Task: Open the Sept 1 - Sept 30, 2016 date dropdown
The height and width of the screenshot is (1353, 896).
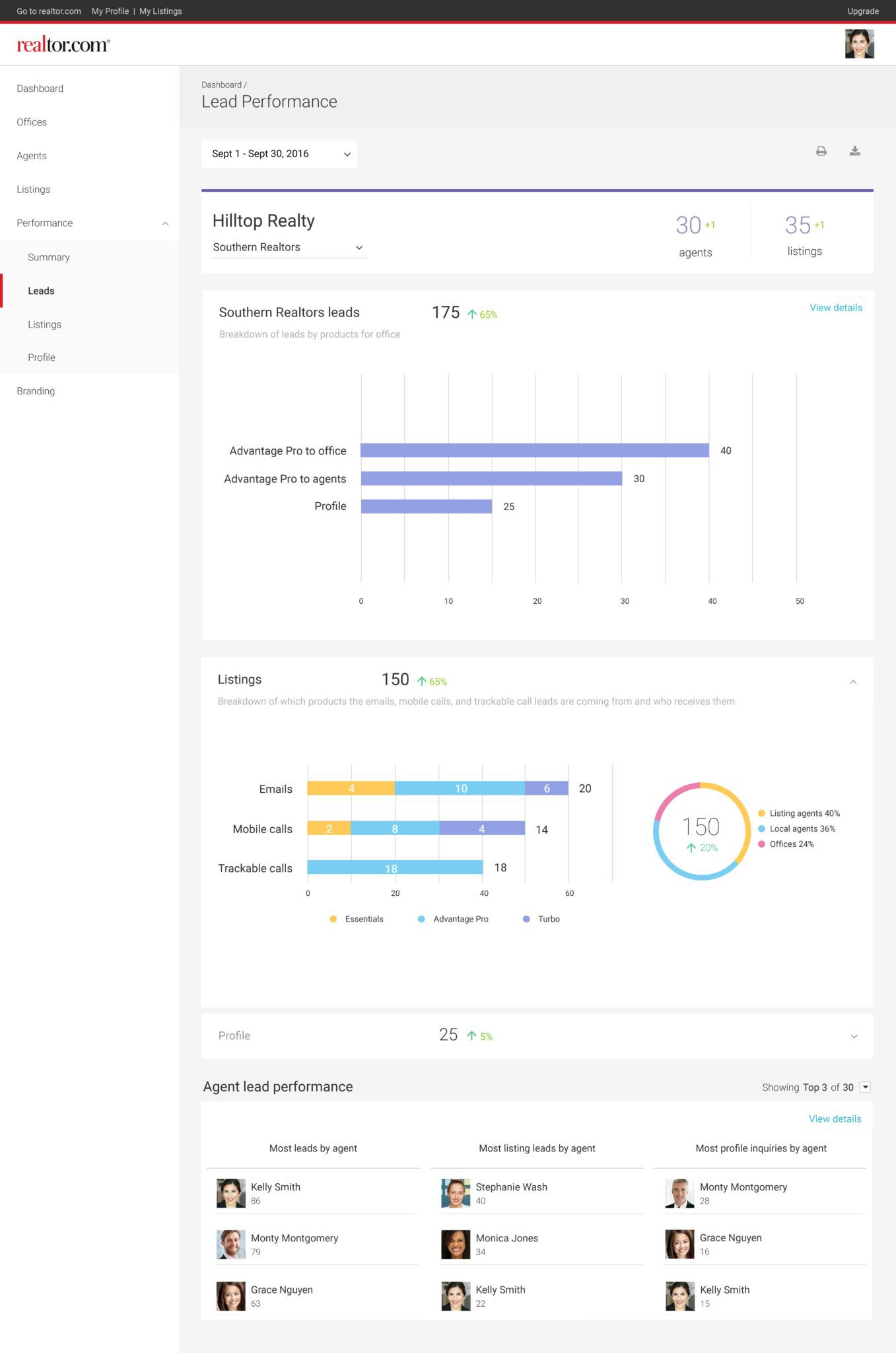Action: click(x=279, y=154)
